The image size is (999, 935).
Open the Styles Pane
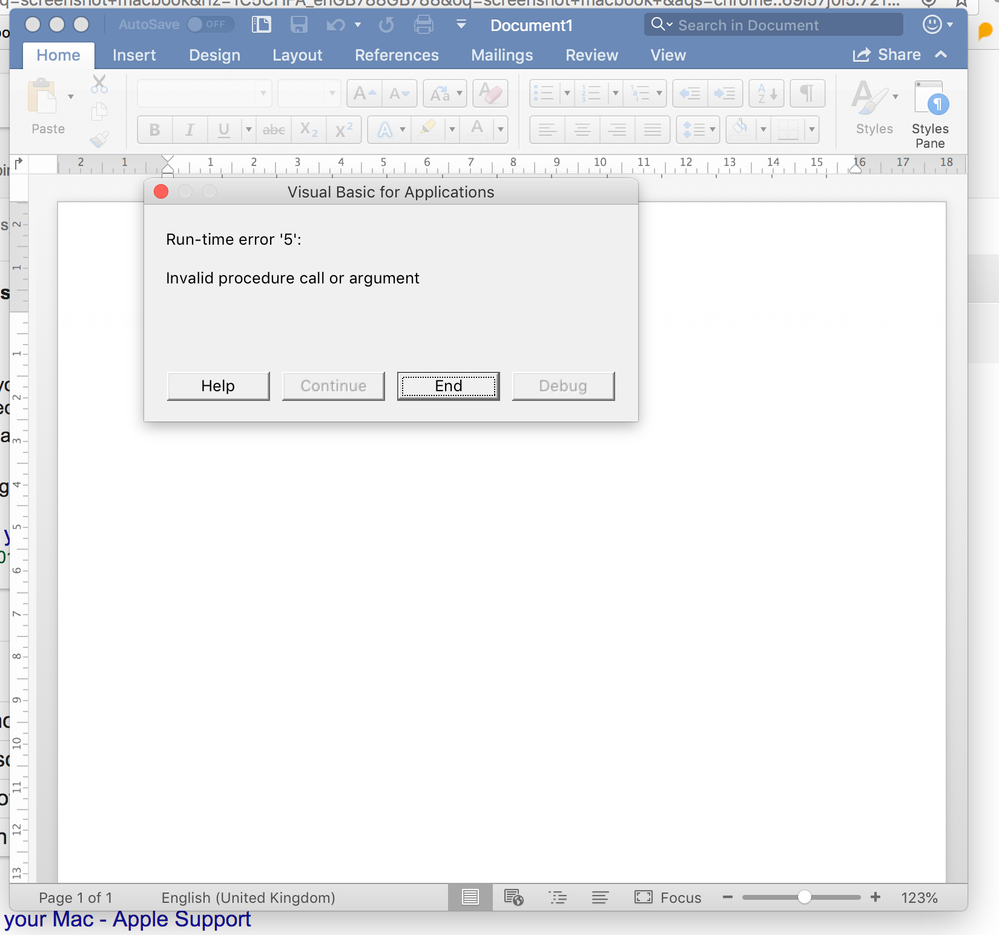click(x=931, y=112)
